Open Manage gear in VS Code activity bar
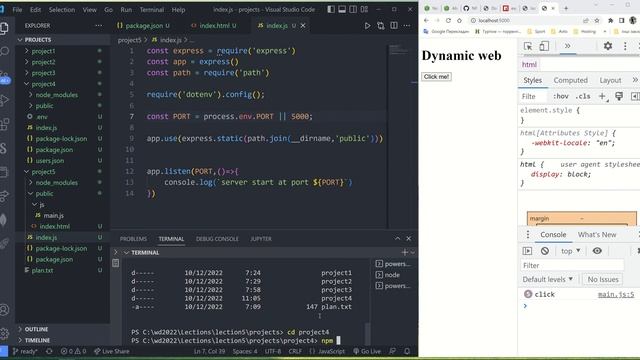 click(5, 333)
